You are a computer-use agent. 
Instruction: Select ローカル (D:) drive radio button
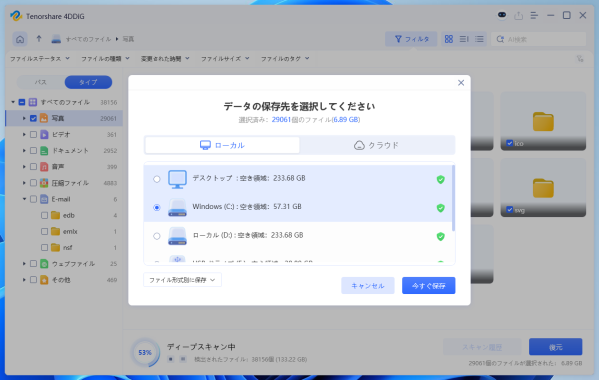(x=157, y=236)
